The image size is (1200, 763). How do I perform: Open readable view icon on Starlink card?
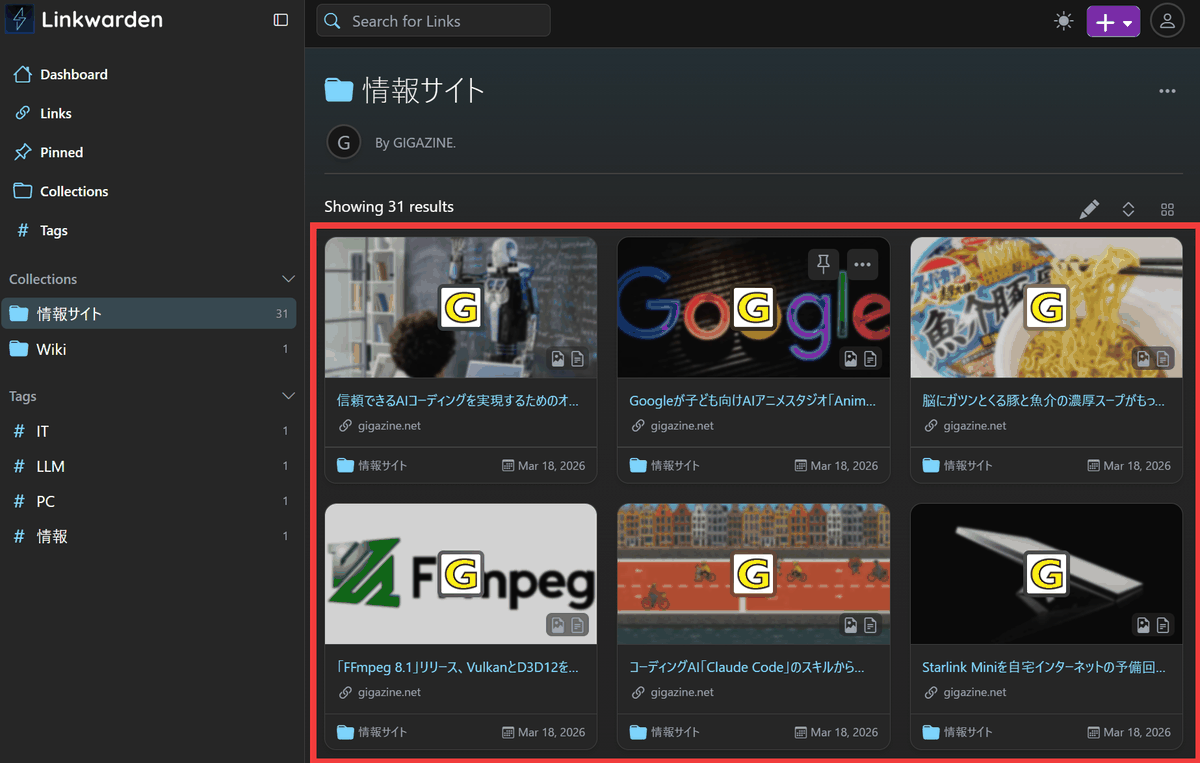pos(1163,625)
